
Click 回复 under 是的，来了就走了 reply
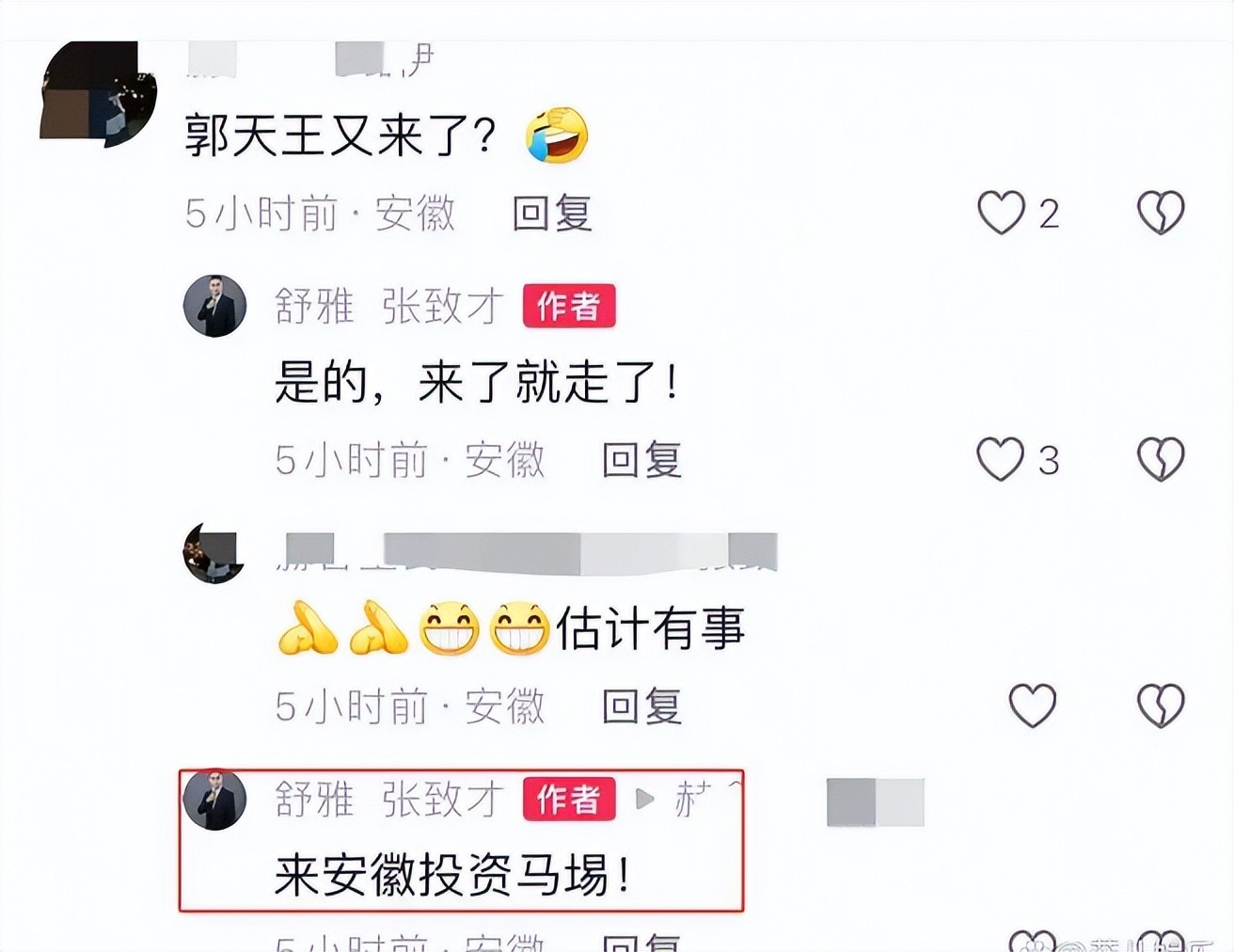pyautogui.click(x=642, y=460)
